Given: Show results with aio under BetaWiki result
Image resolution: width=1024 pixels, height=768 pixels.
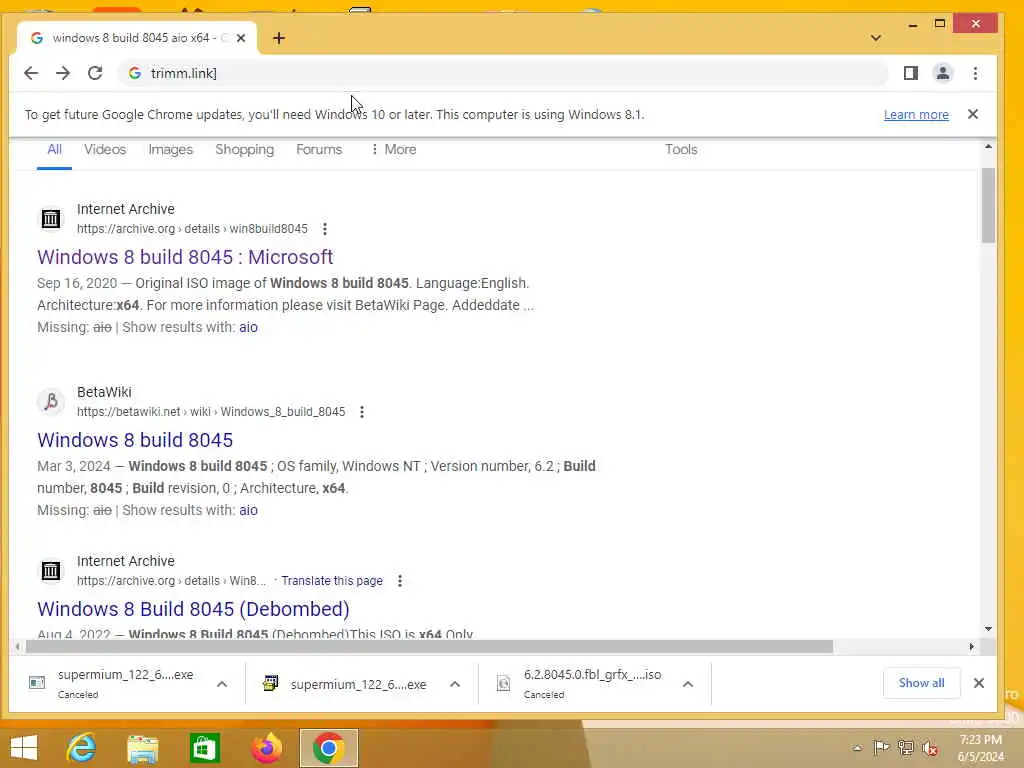Looking at the screenshot, I should 248,510.
